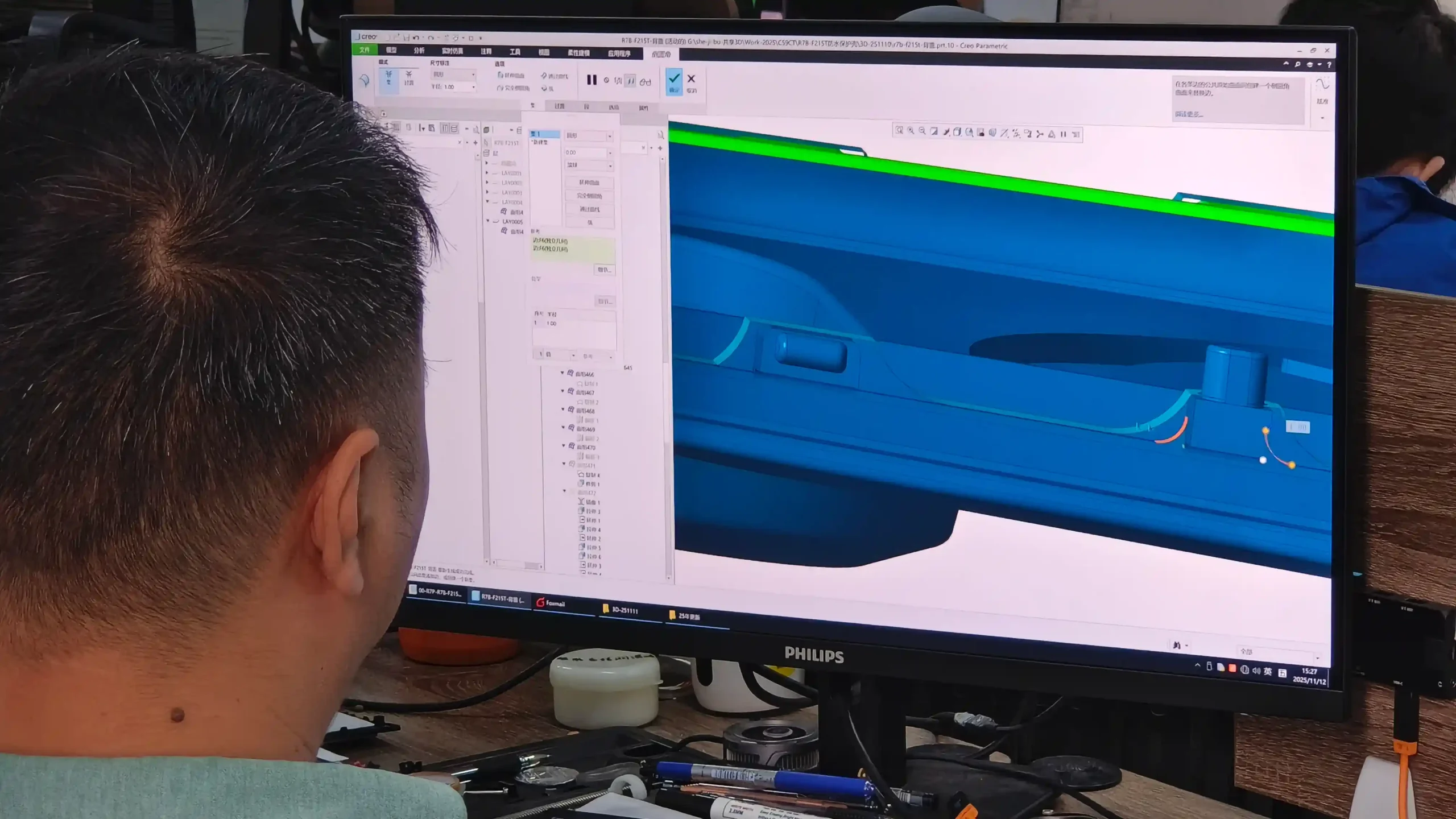Click Undo arrow in quick access toolbar
Image resolution: width=1456 pixels, height=819 pixels.
tap(416, 38)
